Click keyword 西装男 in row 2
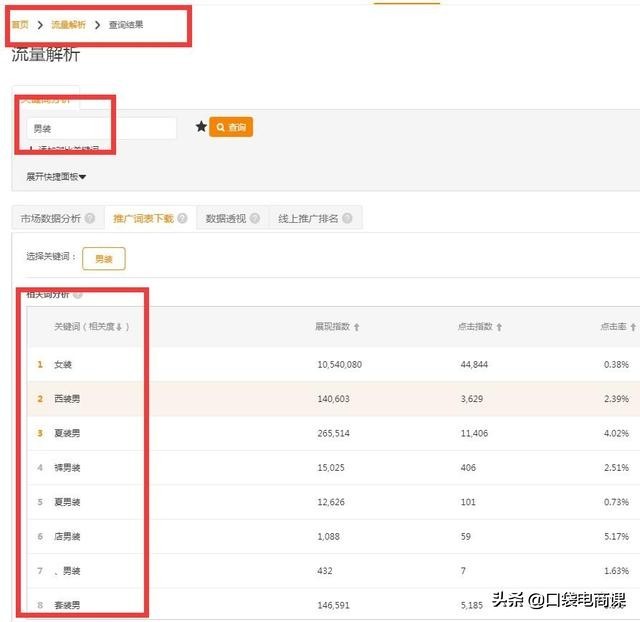 [x=67, y=399]
